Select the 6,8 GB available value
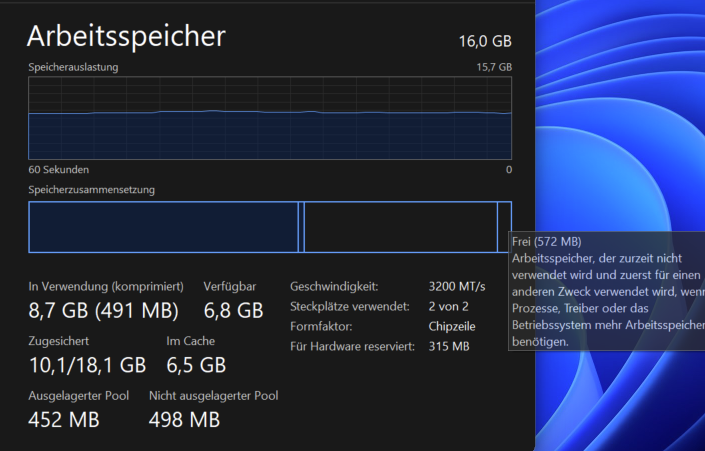The image size is (705, 451). tap(233, 310)
